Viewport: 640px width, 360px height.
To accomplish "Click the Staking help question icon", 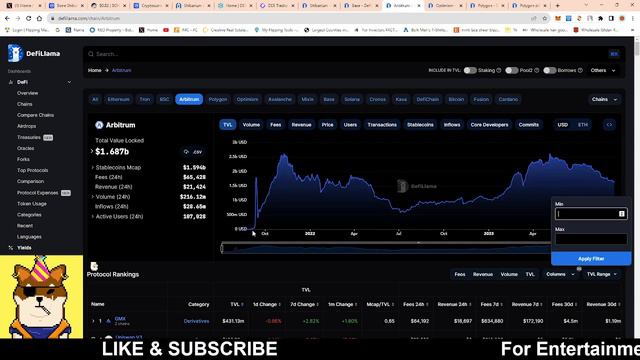I will (499, 70).
